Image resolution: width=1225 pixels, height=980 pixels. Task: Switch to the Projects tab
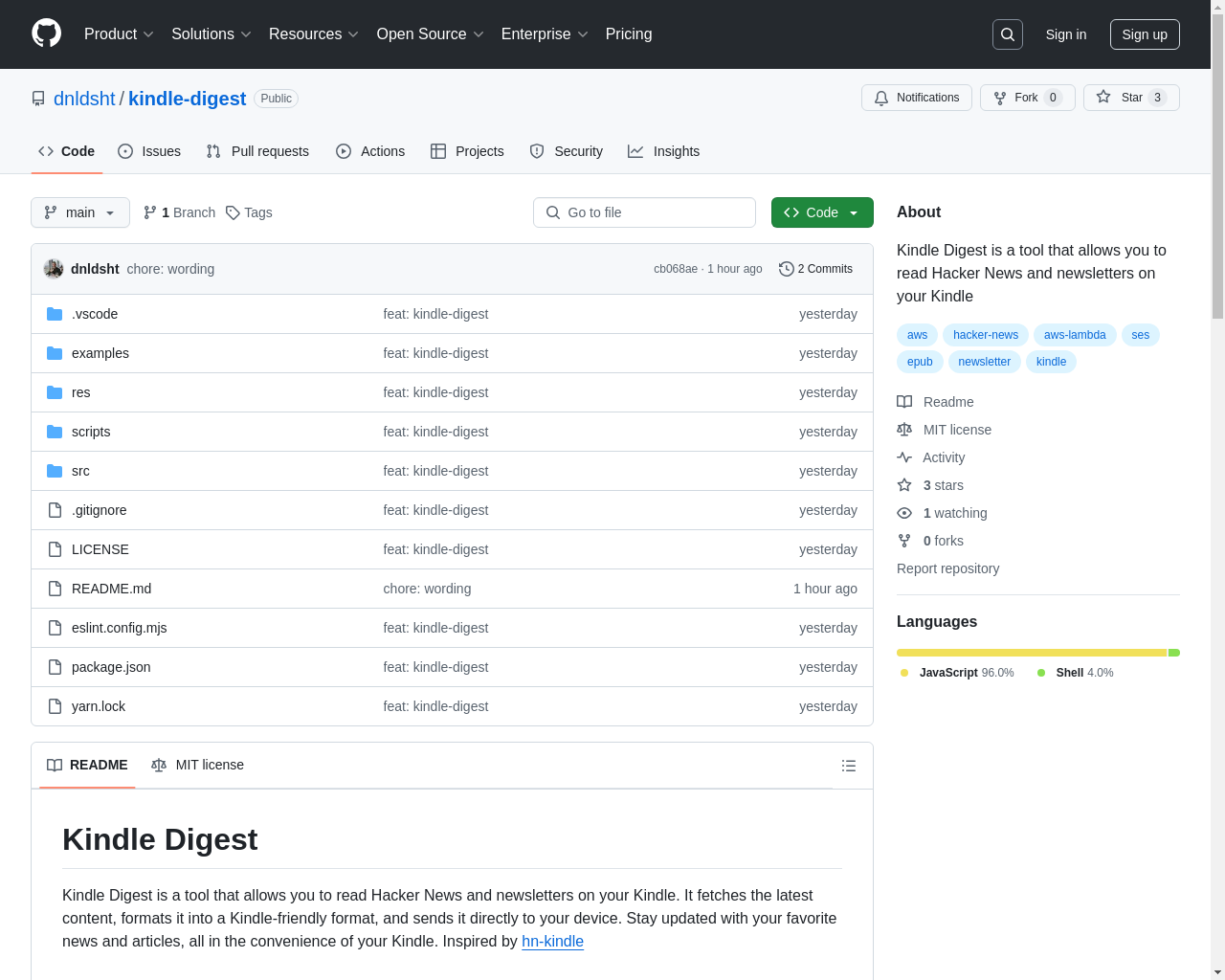coord(467,151)
